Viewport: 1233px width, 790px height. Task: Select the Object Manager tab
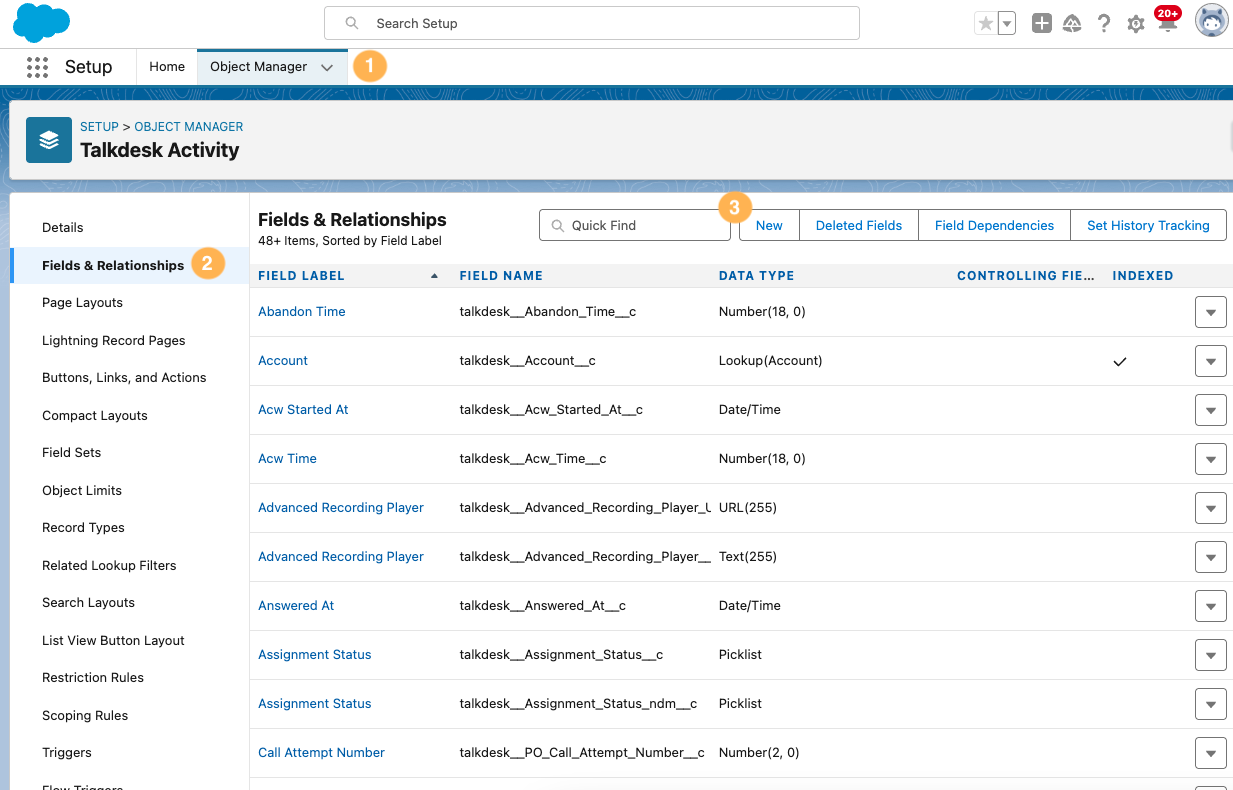pyautogui.click(x=258, y=67)
